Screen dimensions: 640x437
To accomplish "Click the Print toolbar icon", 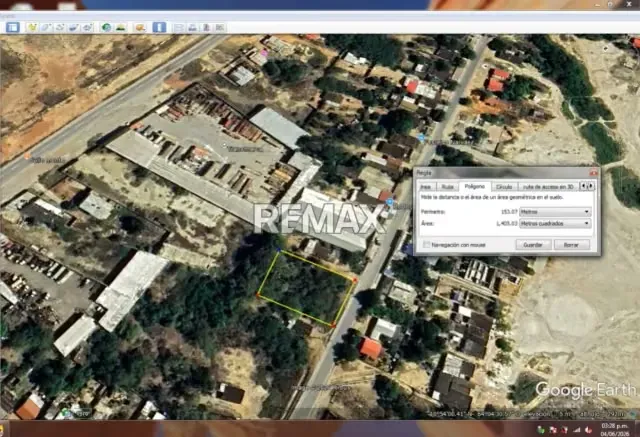I will click(192, 27).
